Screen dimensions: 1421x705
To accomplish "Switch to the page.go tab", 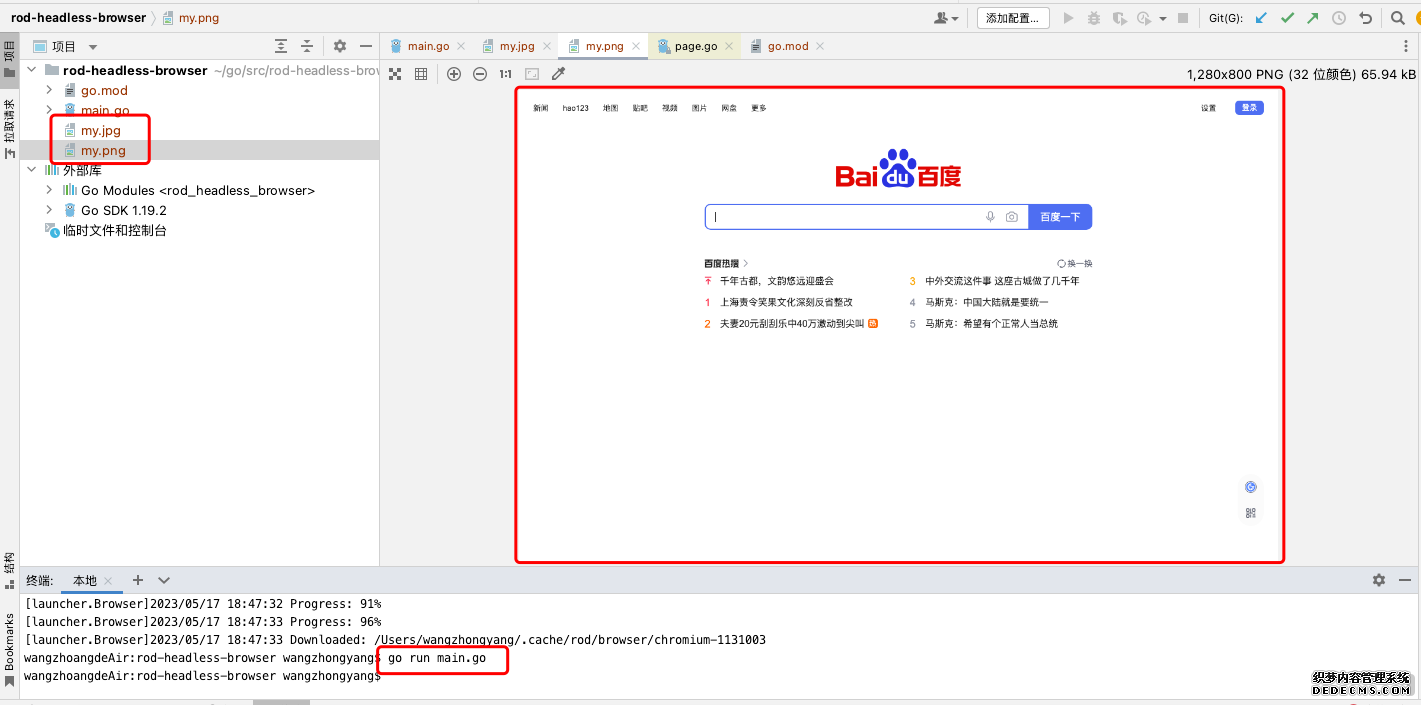I will coord(695,46).
